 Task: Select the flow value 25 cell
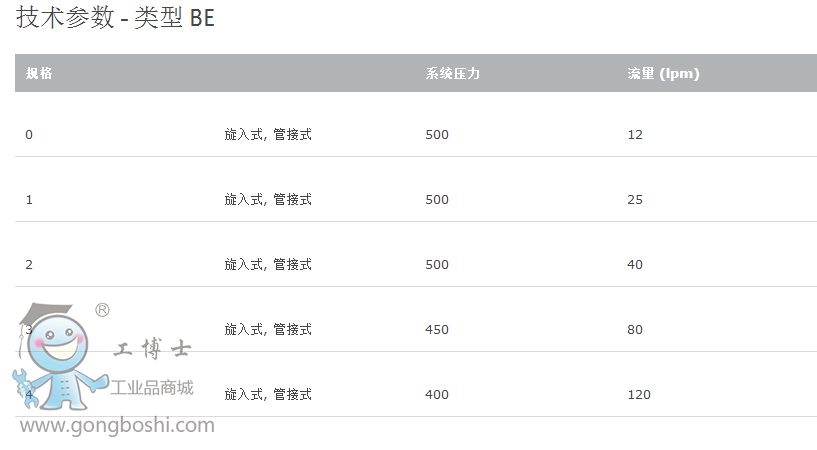click(635, 199)
